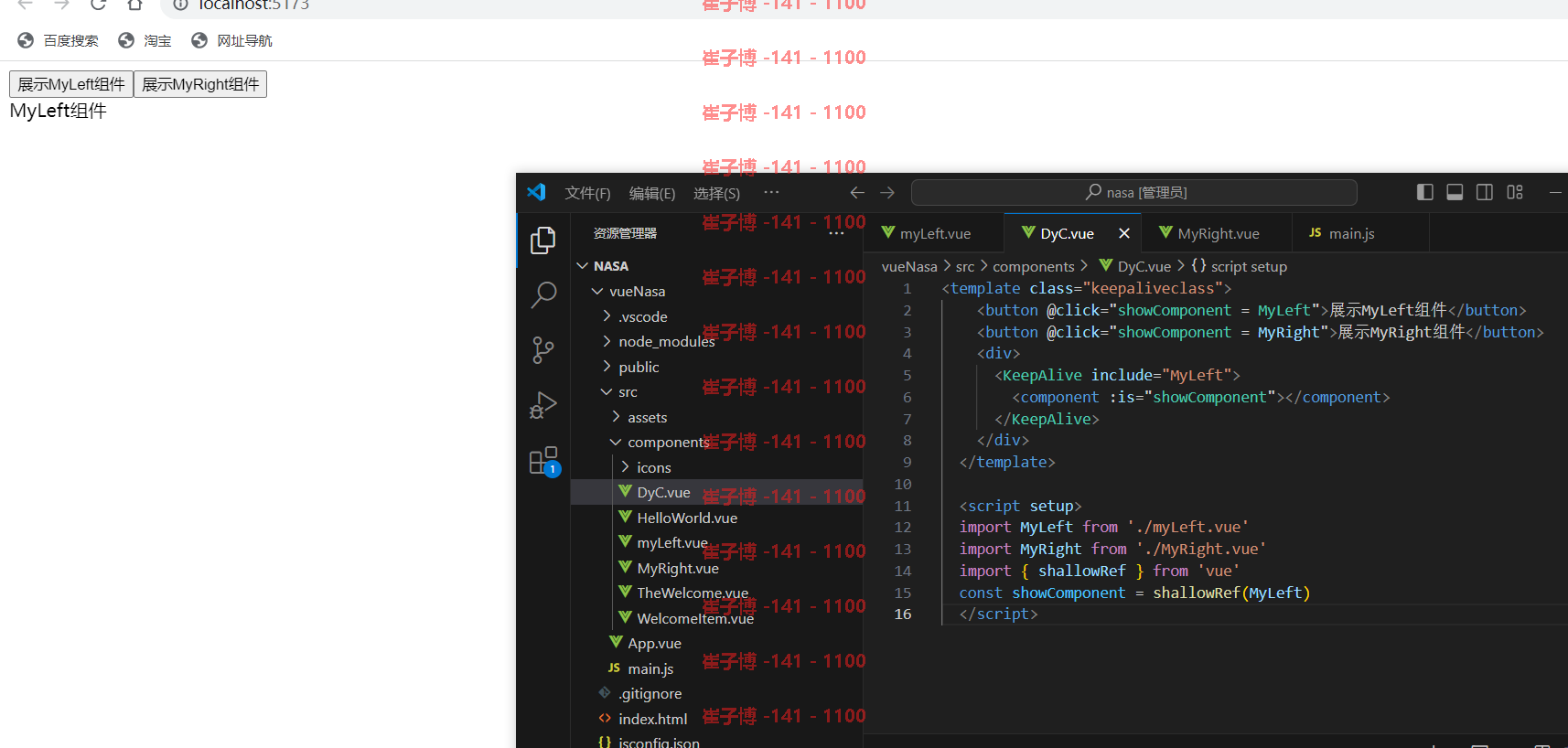Collapse the components folder

(716, 442)
